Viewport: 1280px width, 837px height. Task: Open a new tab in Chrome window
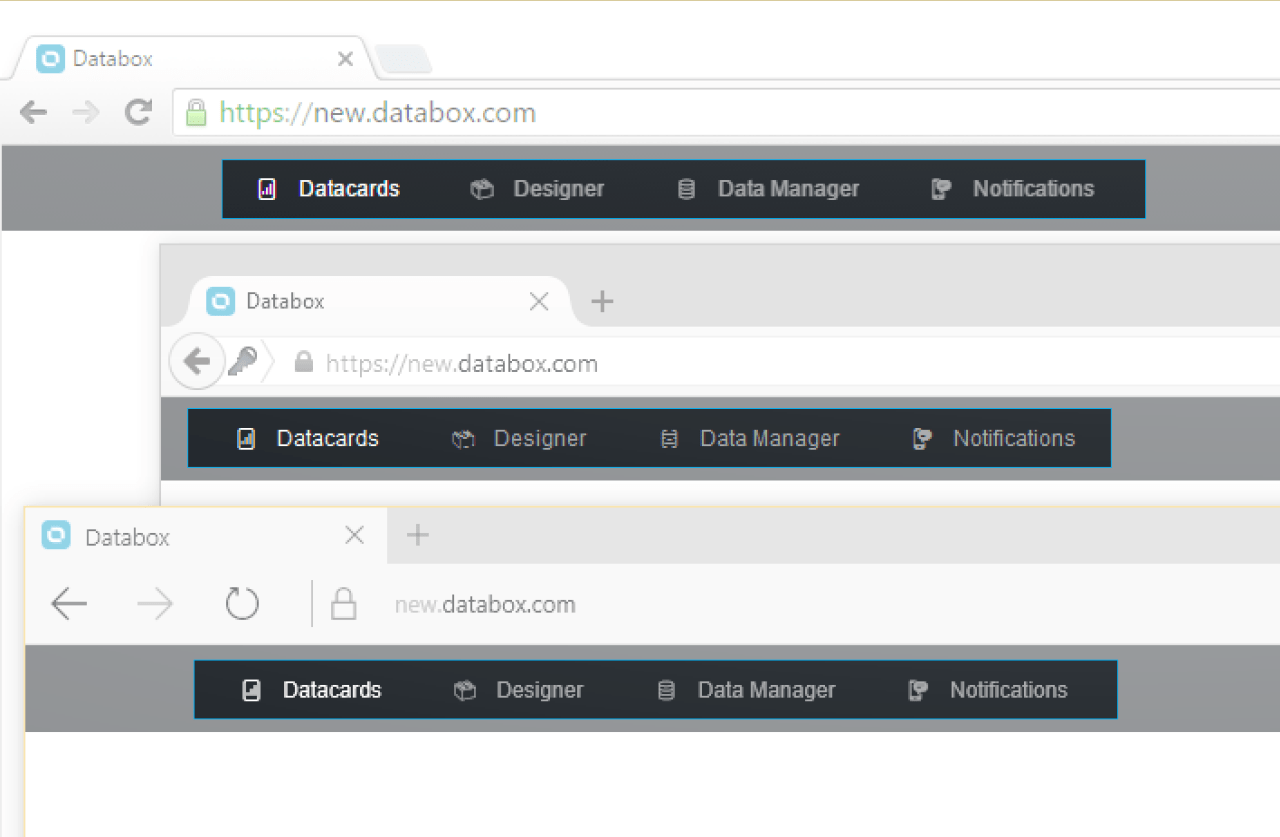click(404, 60)
